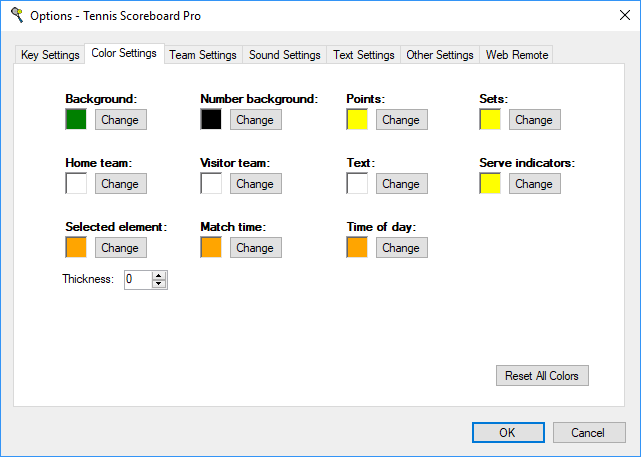Click the yellow Points color swatch
The width and height of the screenshot is (641, 457).
(357, 120)
